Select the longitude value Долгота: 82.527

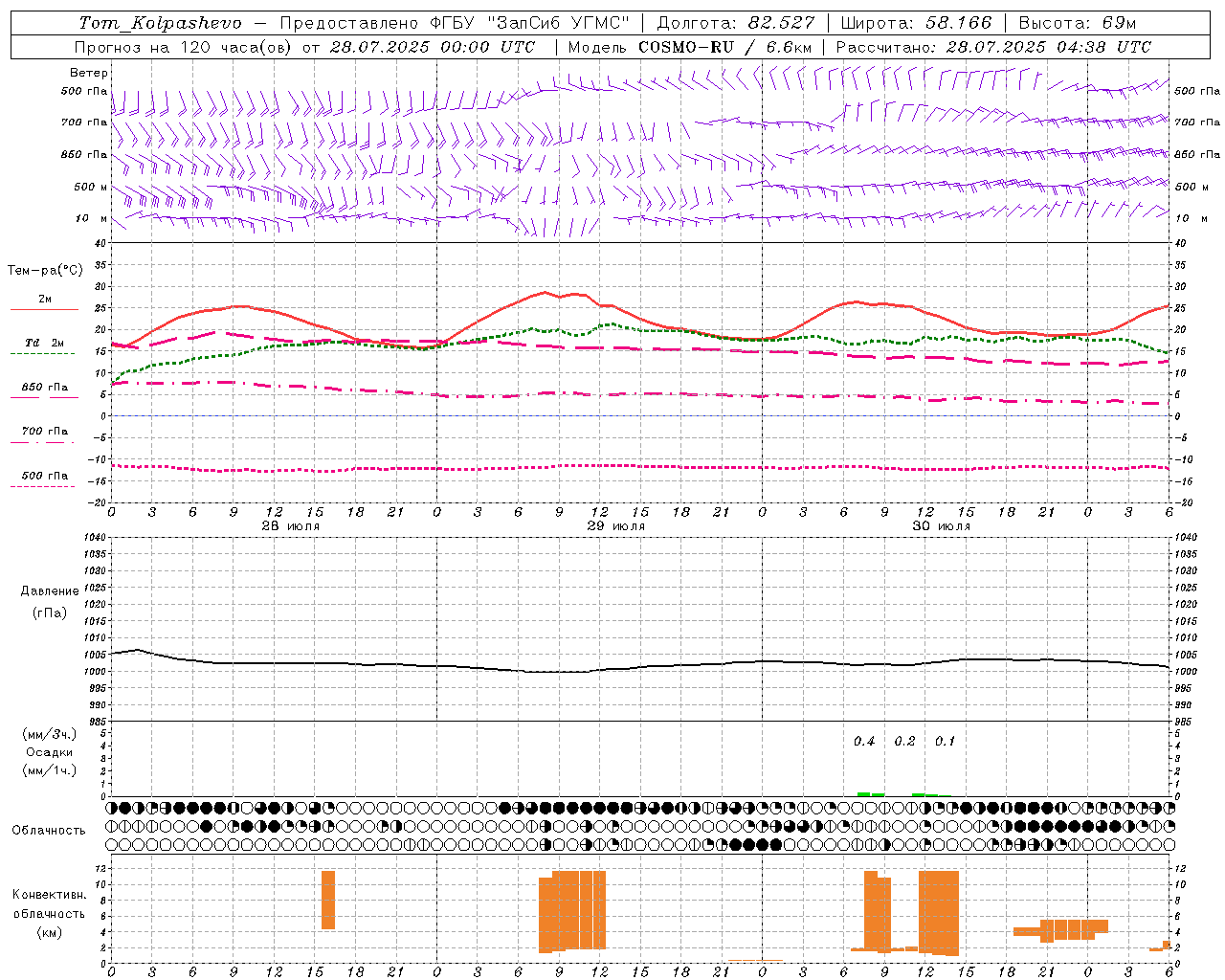(736, 23)
